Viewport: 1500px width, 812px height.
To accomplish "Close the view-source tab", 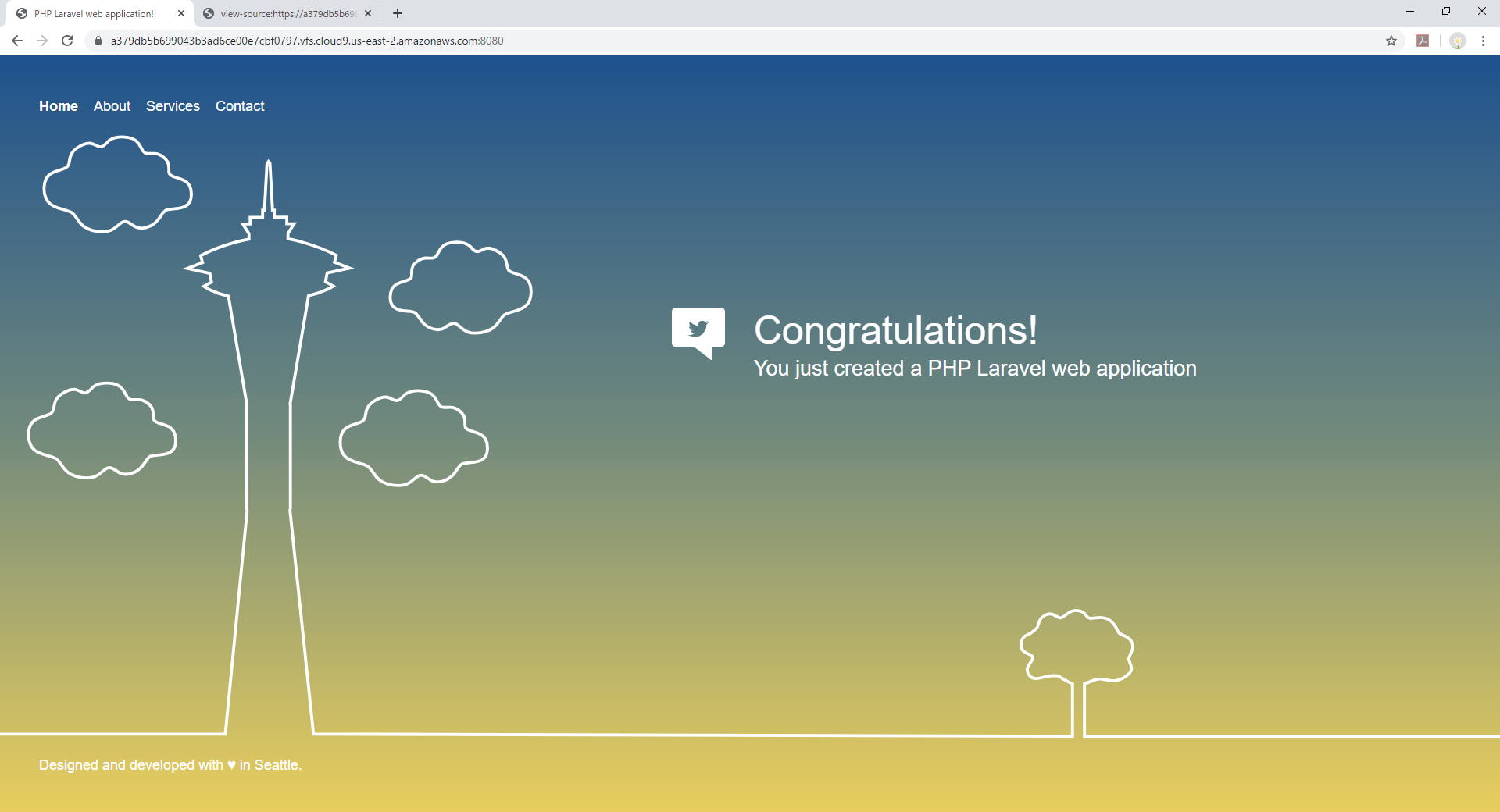I will point(368,13).
